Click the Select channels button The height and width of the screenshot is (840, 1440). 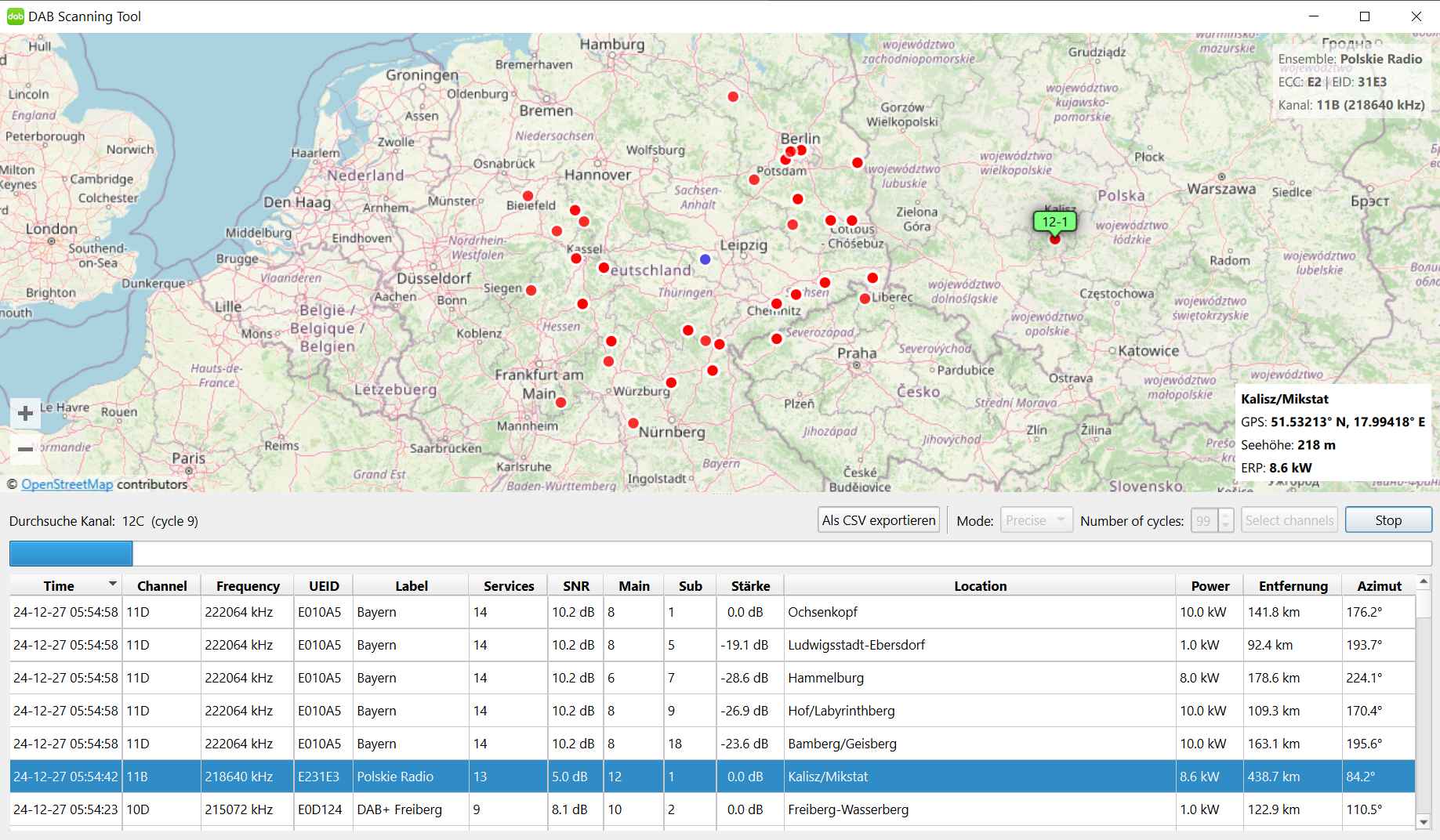(1289, 520)
